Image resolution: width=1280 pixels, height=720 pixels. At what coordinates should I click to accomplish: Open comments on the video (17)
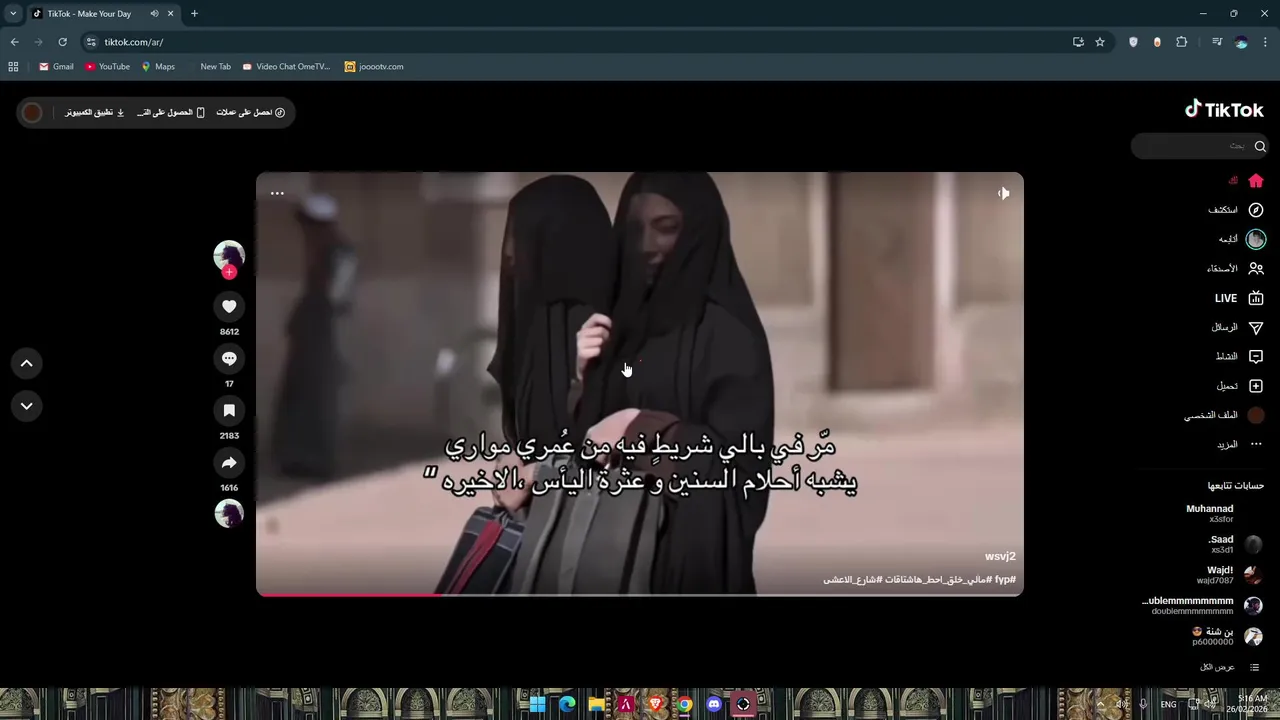point(229,359)
